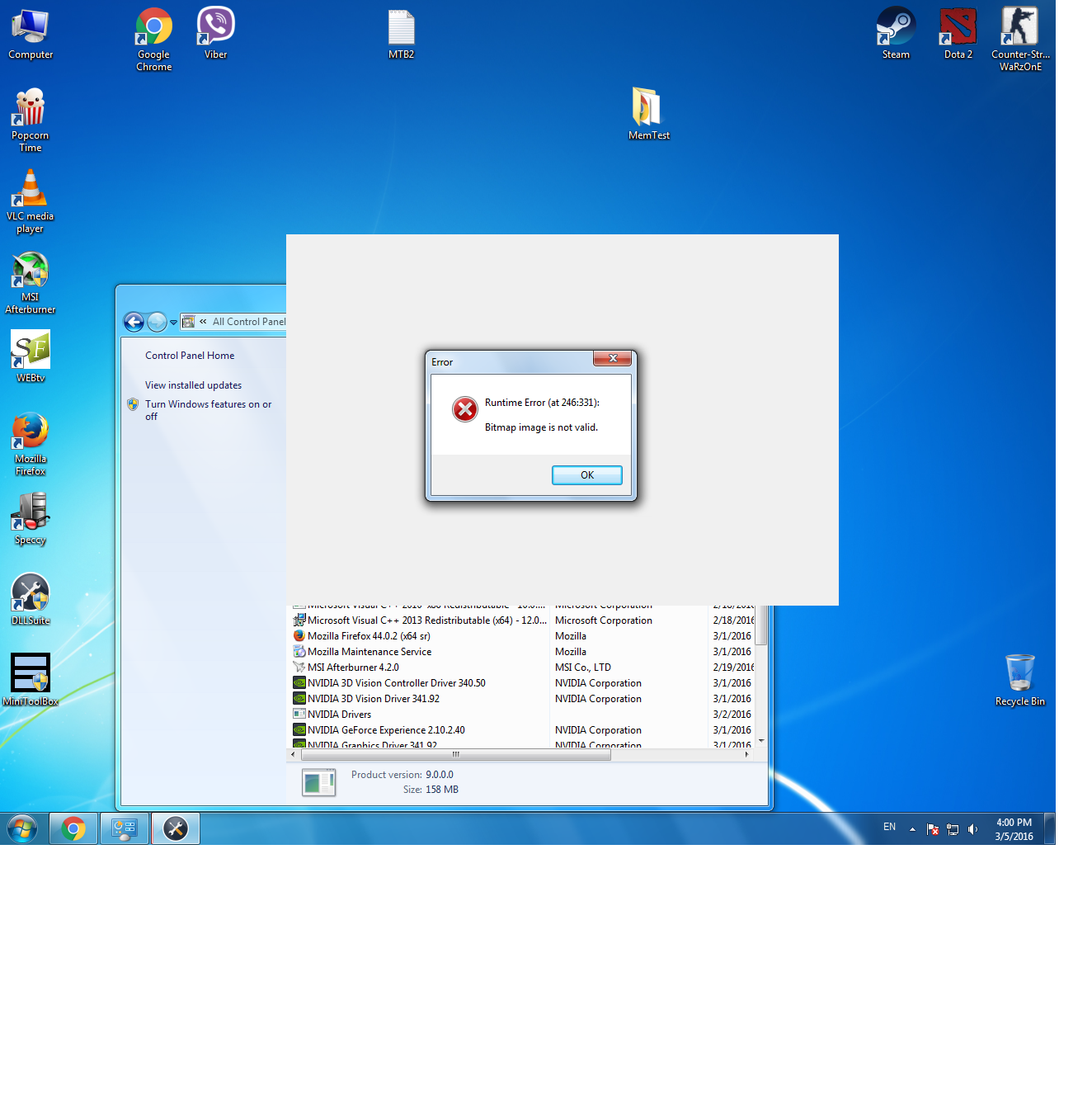Select NVIDIA Drivers program row
This screenshot has height=1104, width=1092.
(523, 715)
